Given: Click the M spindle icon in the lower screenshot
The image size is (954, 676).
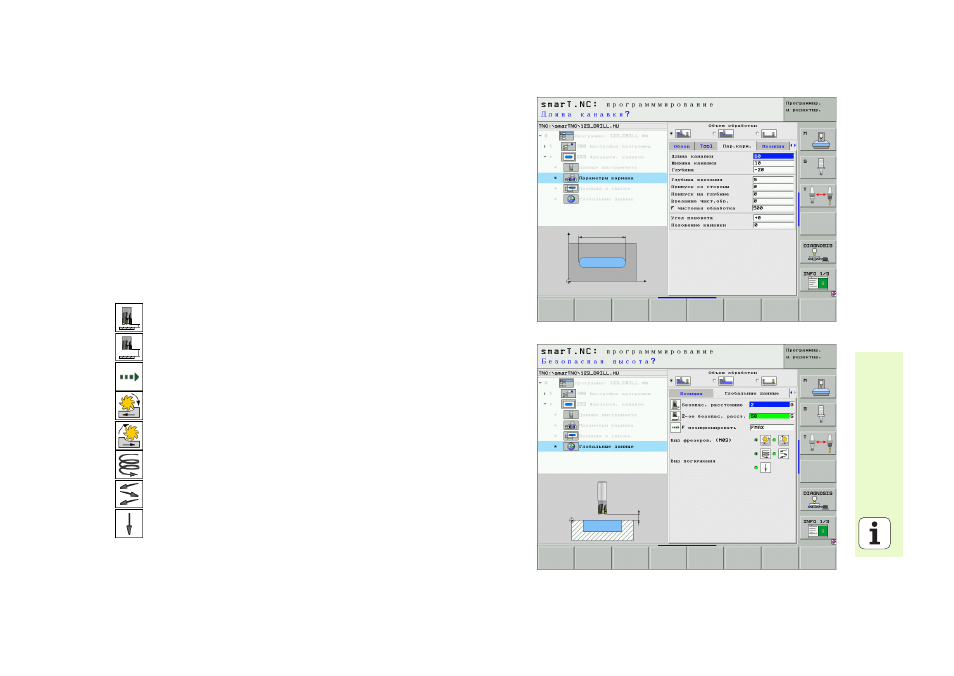Looking at the screenshot, I should (x=820, y=387).
